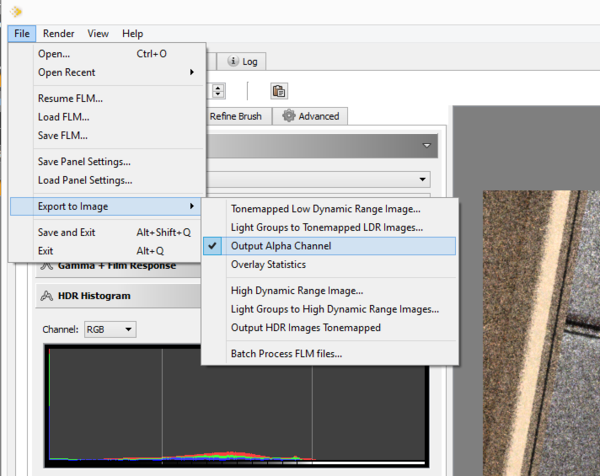Open the Channel RGB dropdown
Image resolution: width=600 pixels, height=476 pixels.
tap(110, 329)
